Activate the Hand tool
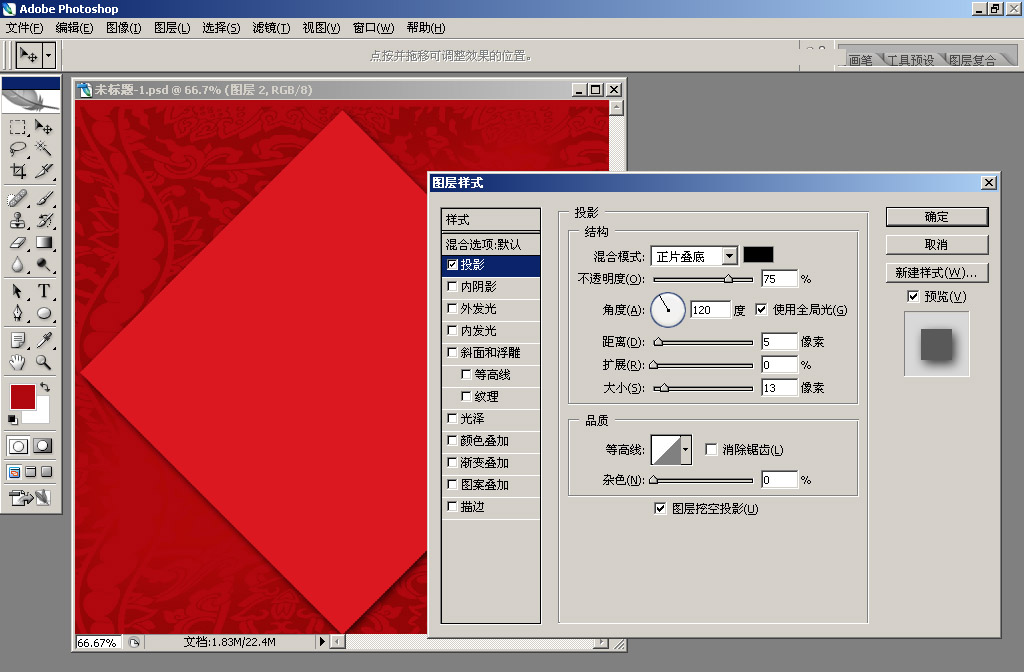Viewport: 1024px width, 672px height. [x=18, y=362]
